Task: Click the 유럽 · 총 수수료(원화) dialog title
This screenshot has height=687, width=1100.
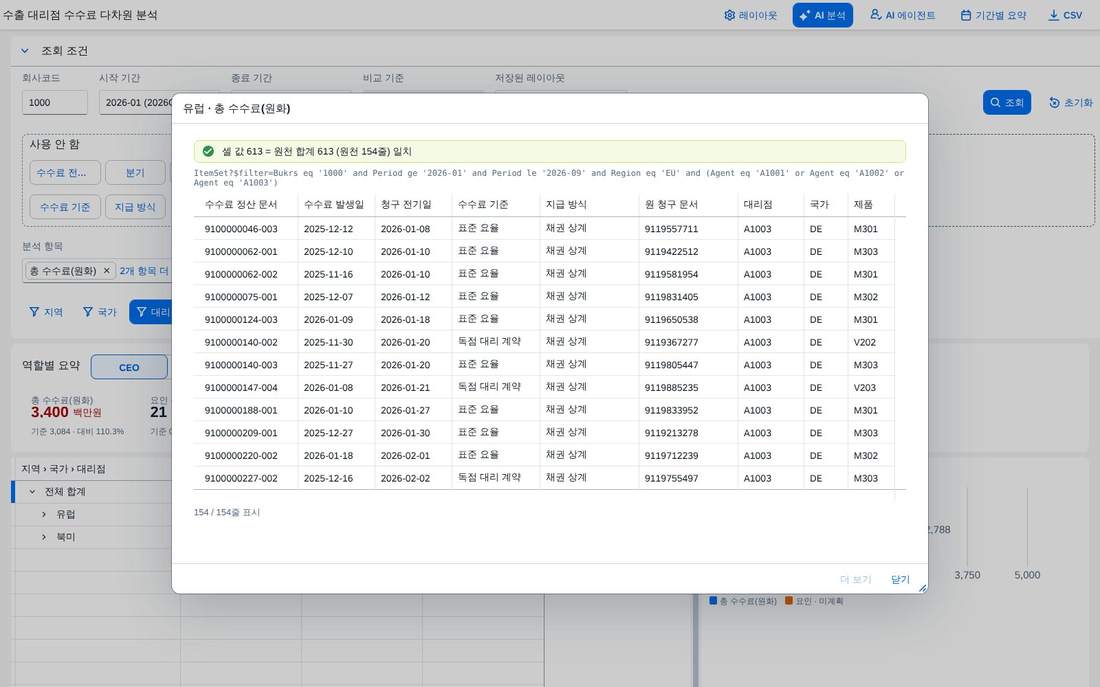Action: [236, 109]
